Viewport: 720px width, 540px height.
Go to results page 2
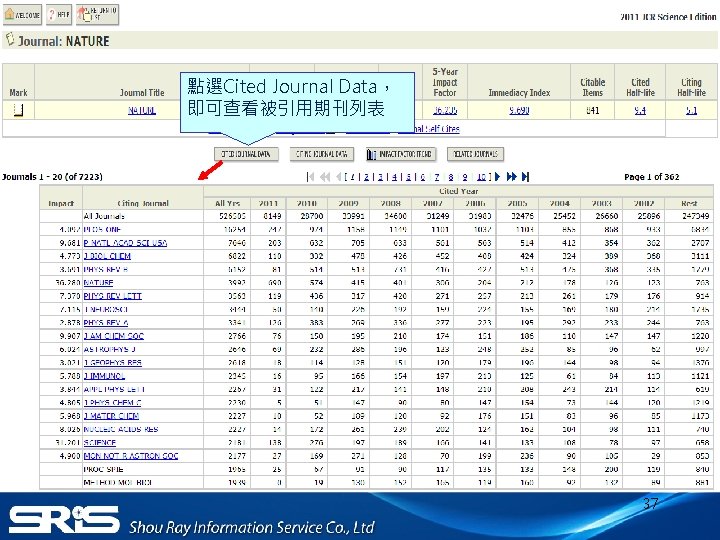coord(366,177)
